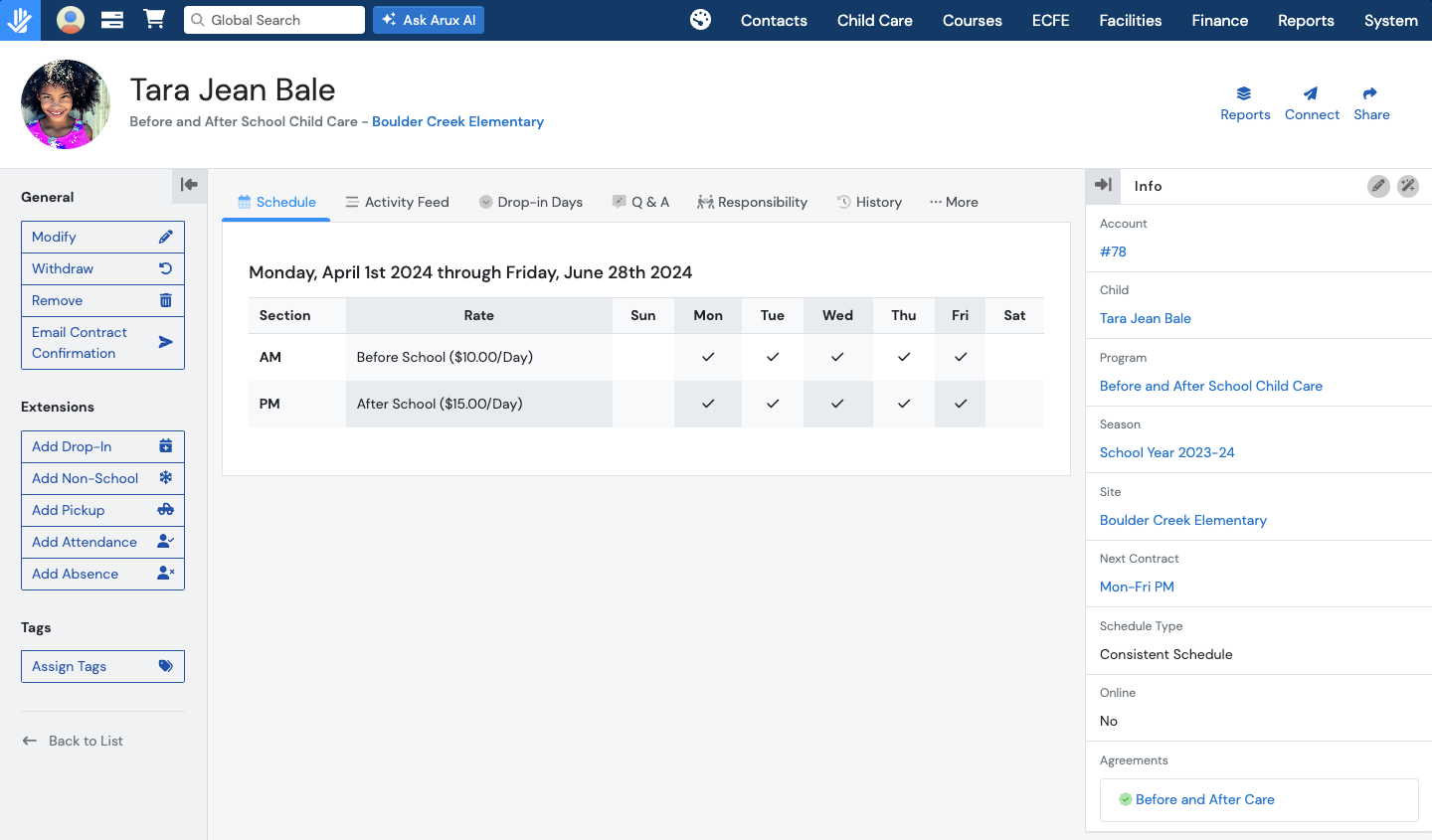Click the Withdraw button
Screen dimensions: 1432x840
tap(102, 268)
